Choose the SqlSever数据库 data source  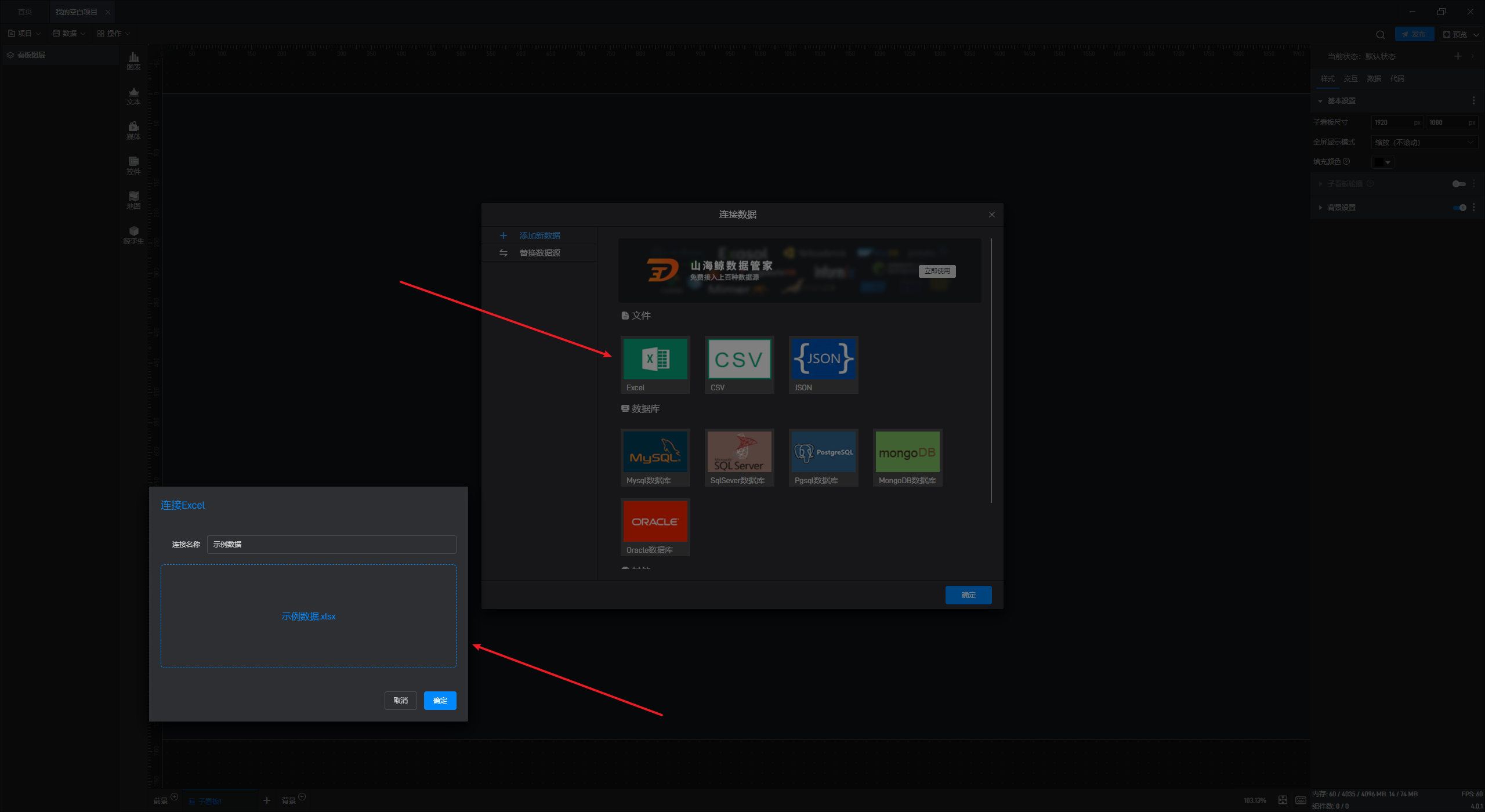point(739,458)
